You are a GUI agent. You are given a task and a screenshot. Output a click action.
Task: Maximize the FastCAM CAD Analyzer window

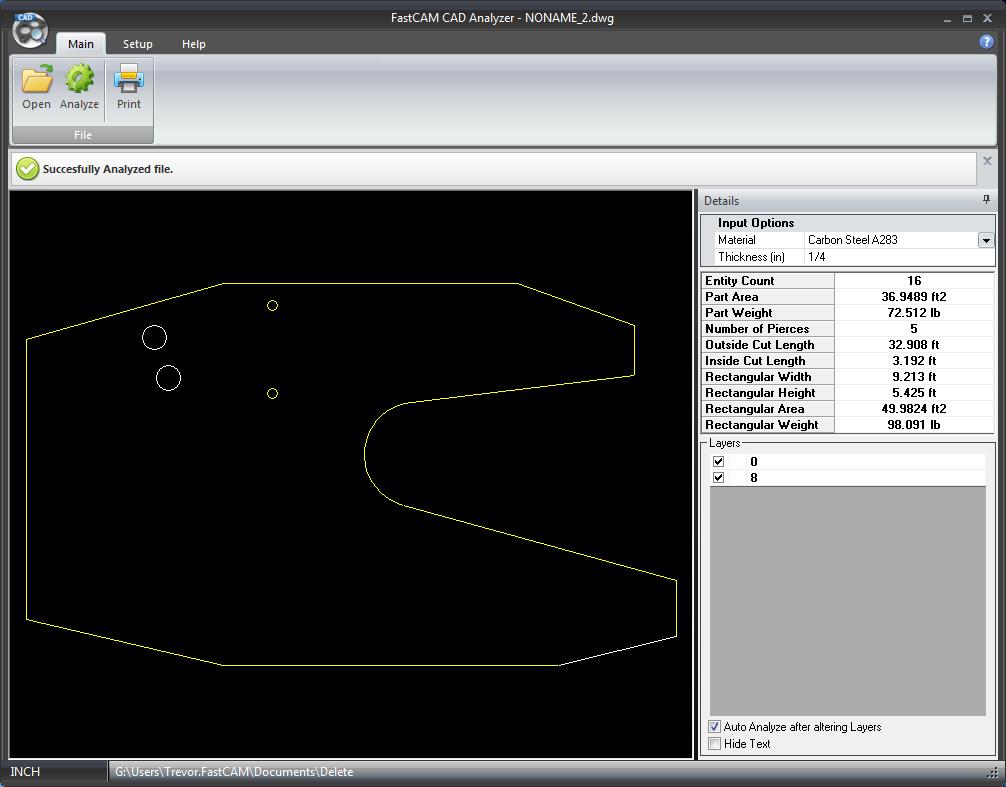(967, 19)
